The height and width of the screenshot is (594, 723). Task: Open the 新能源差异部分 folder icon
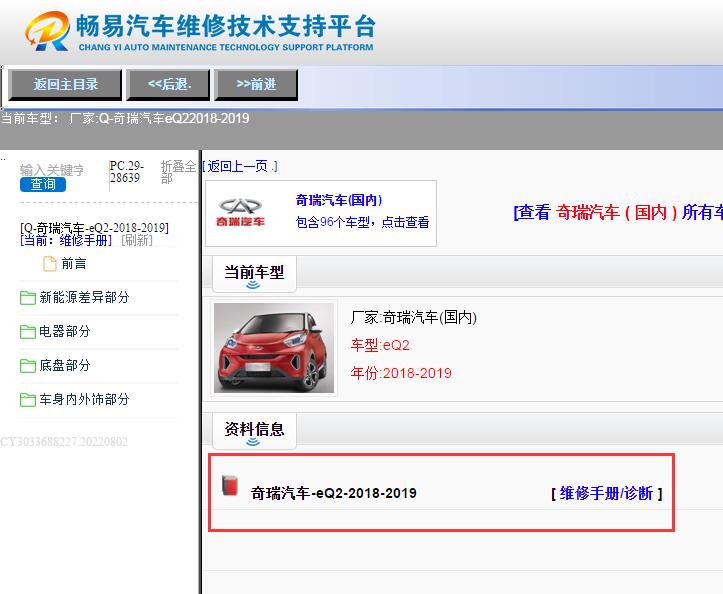click(28, 298)
